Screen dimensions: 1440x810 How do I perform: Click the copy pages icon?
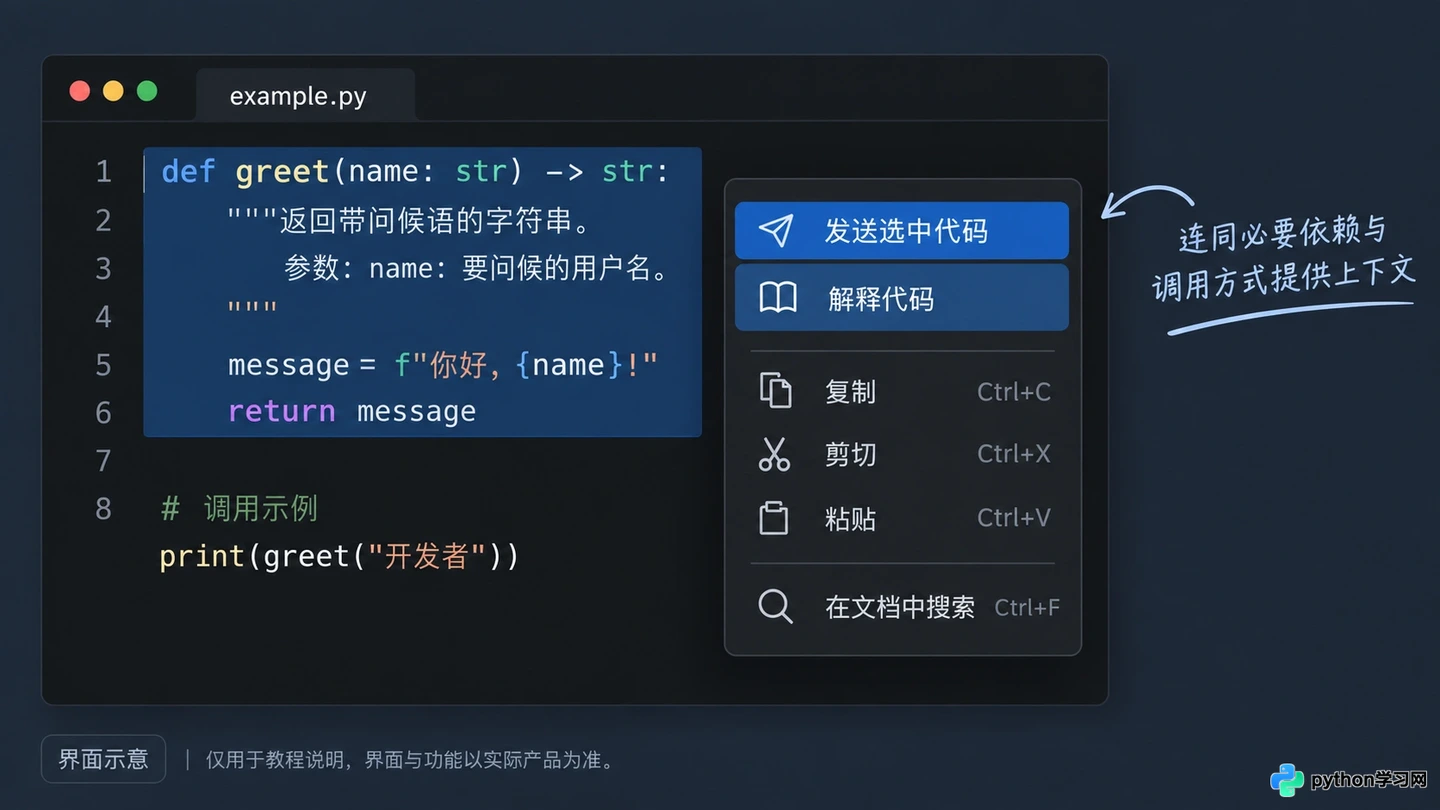[775, 391]
